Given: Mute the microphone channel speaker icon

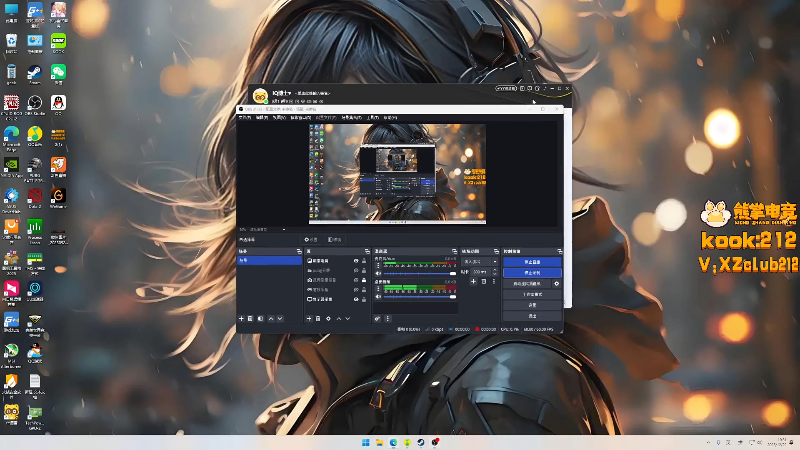Looking at the screenshot, I should (x=379, y=273).
